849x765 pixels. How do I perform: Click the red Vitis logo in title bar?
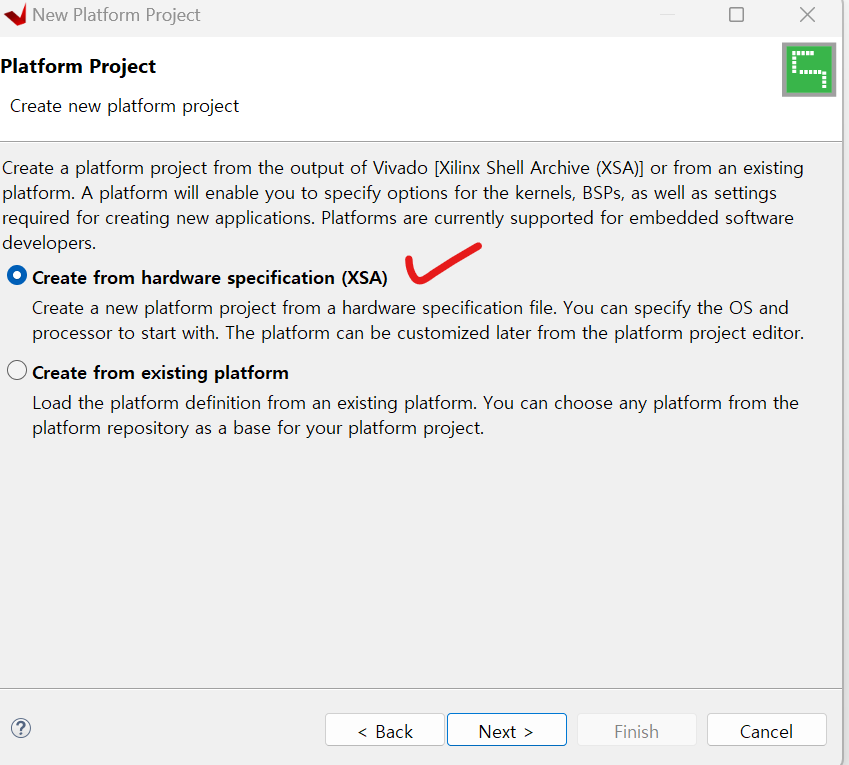16,15
